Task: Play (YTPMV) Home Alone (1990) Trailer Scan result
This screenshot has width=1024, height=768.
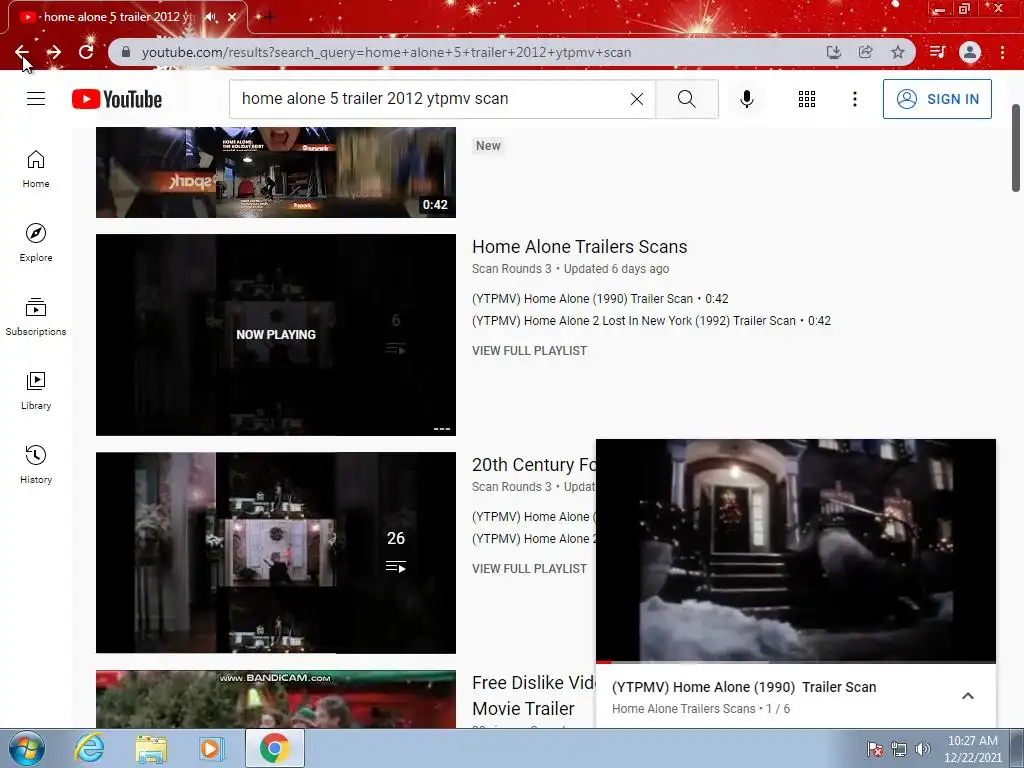Action: coord(600,298)
